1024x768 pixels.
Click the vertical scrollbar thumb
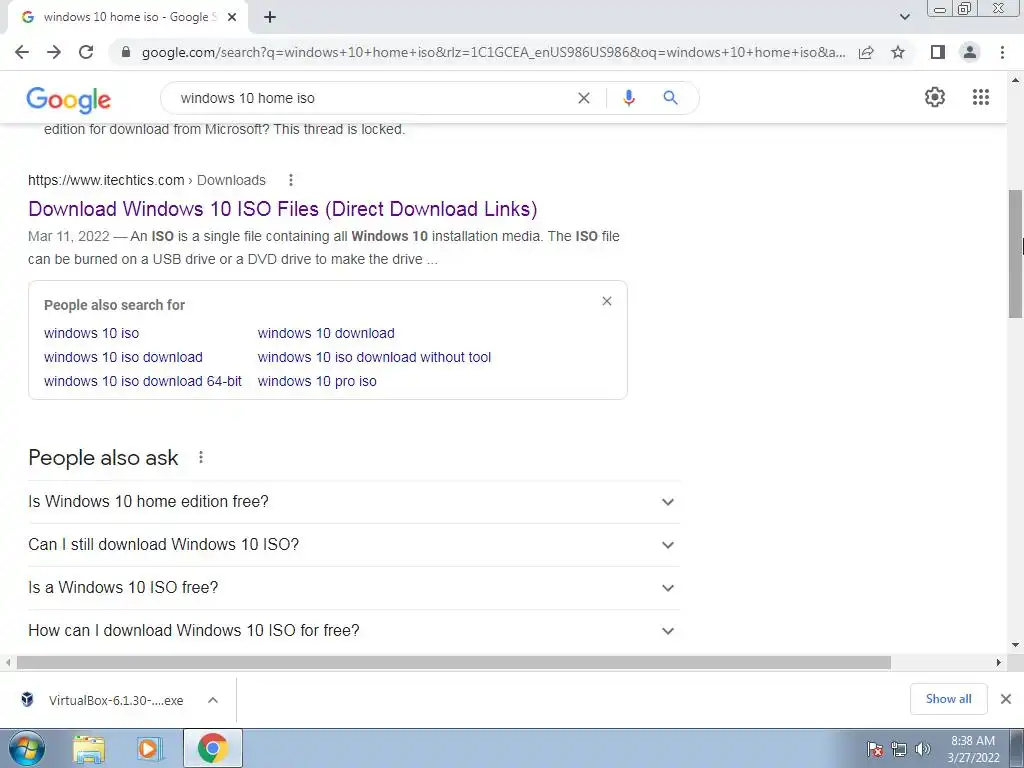coord(1016,253)
